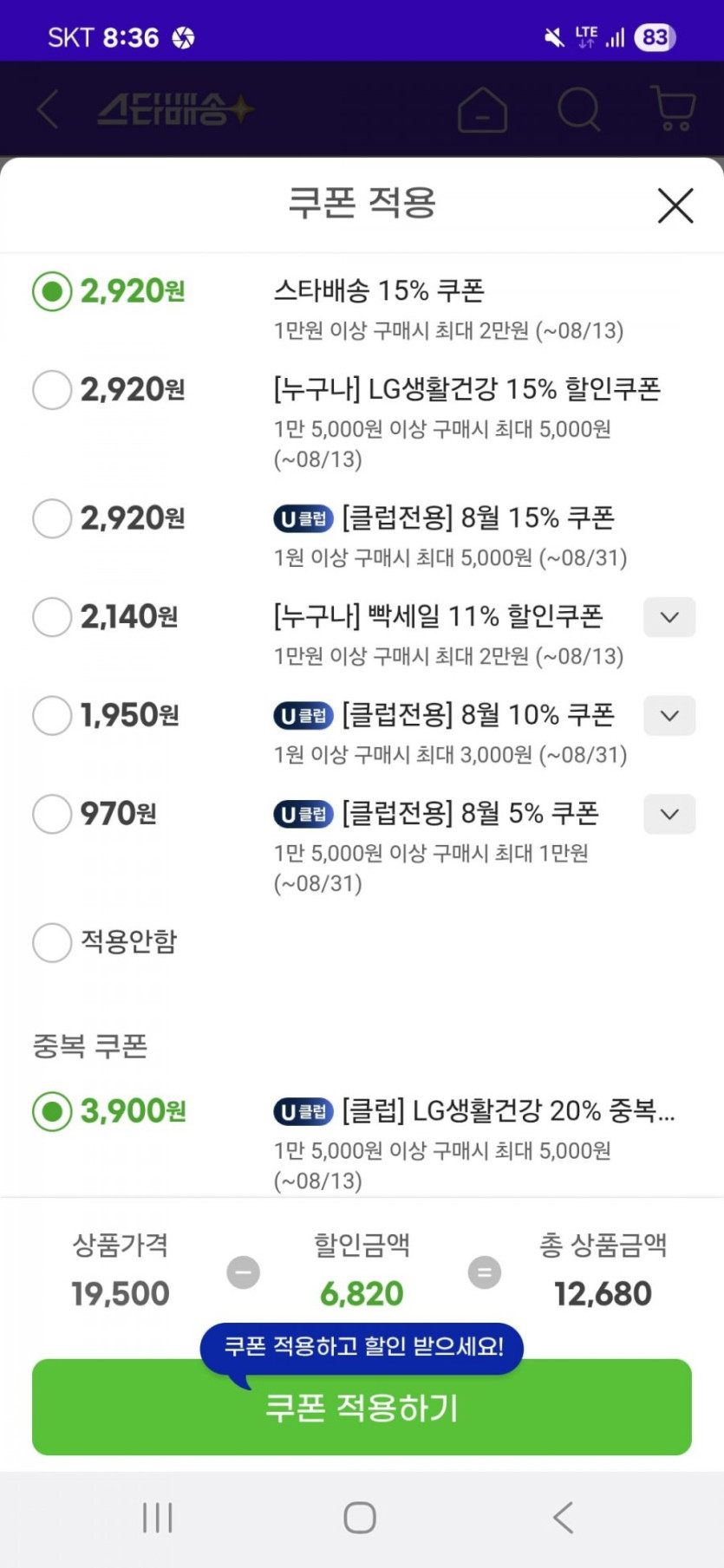Select the 스타배송 15% 쿠폰 radio
The height and width of the screenshot is (1568, 724).
pyautogui.click(x=52, y=291)
